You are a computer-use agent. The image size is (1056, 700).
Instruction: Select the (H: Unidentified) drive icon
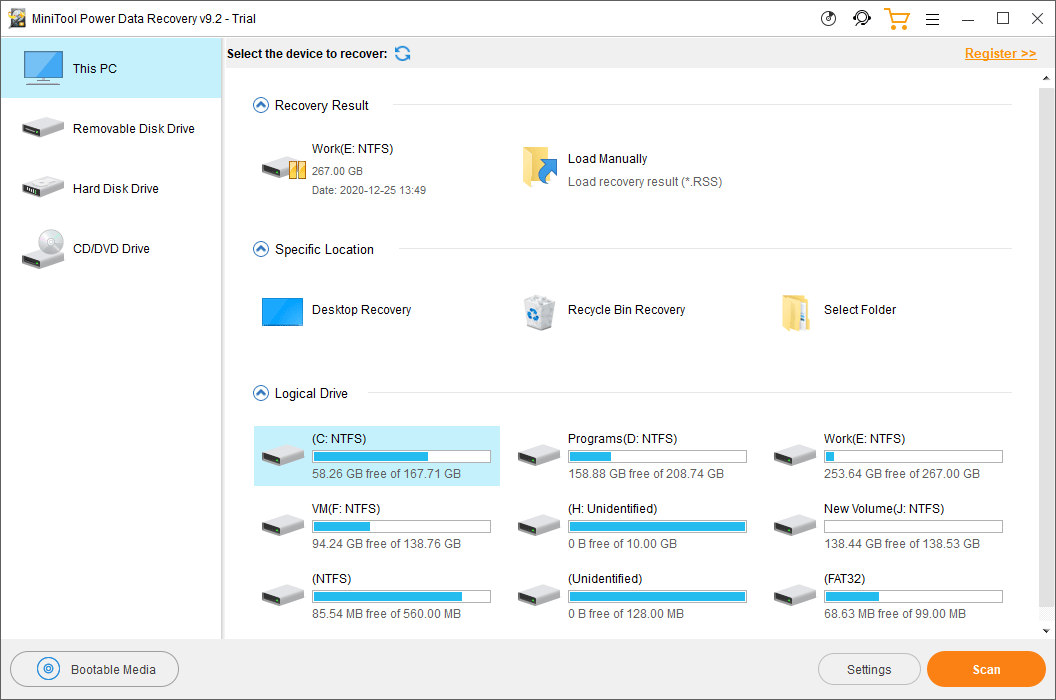[x=539, y=526]
